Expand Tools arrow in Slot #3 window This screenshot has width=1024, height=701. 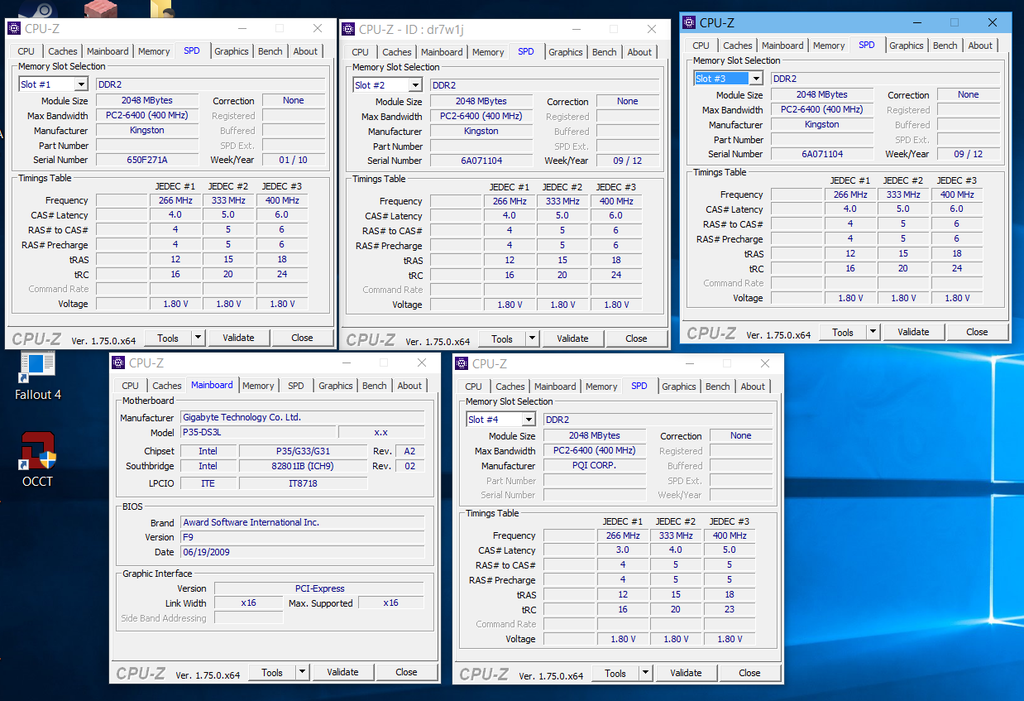873,332
